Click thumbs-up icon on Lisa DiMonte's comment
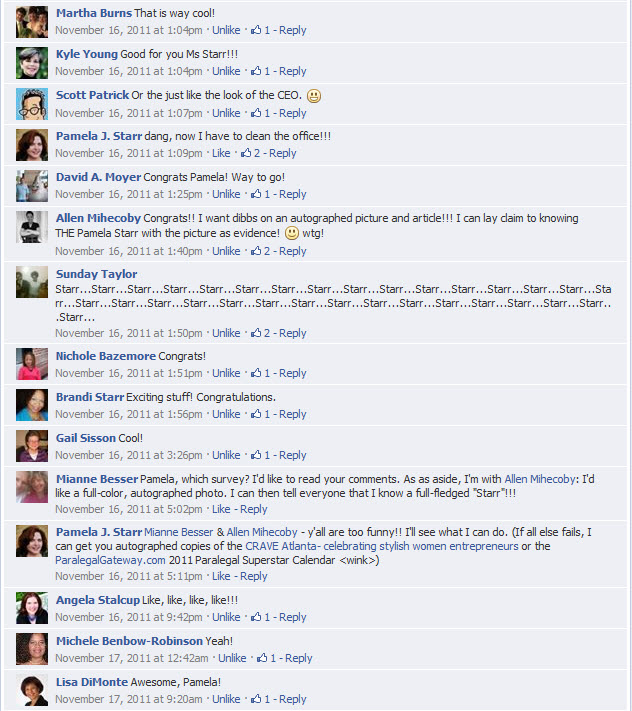Viewport: 632px width, 711px height. [256, 699]
